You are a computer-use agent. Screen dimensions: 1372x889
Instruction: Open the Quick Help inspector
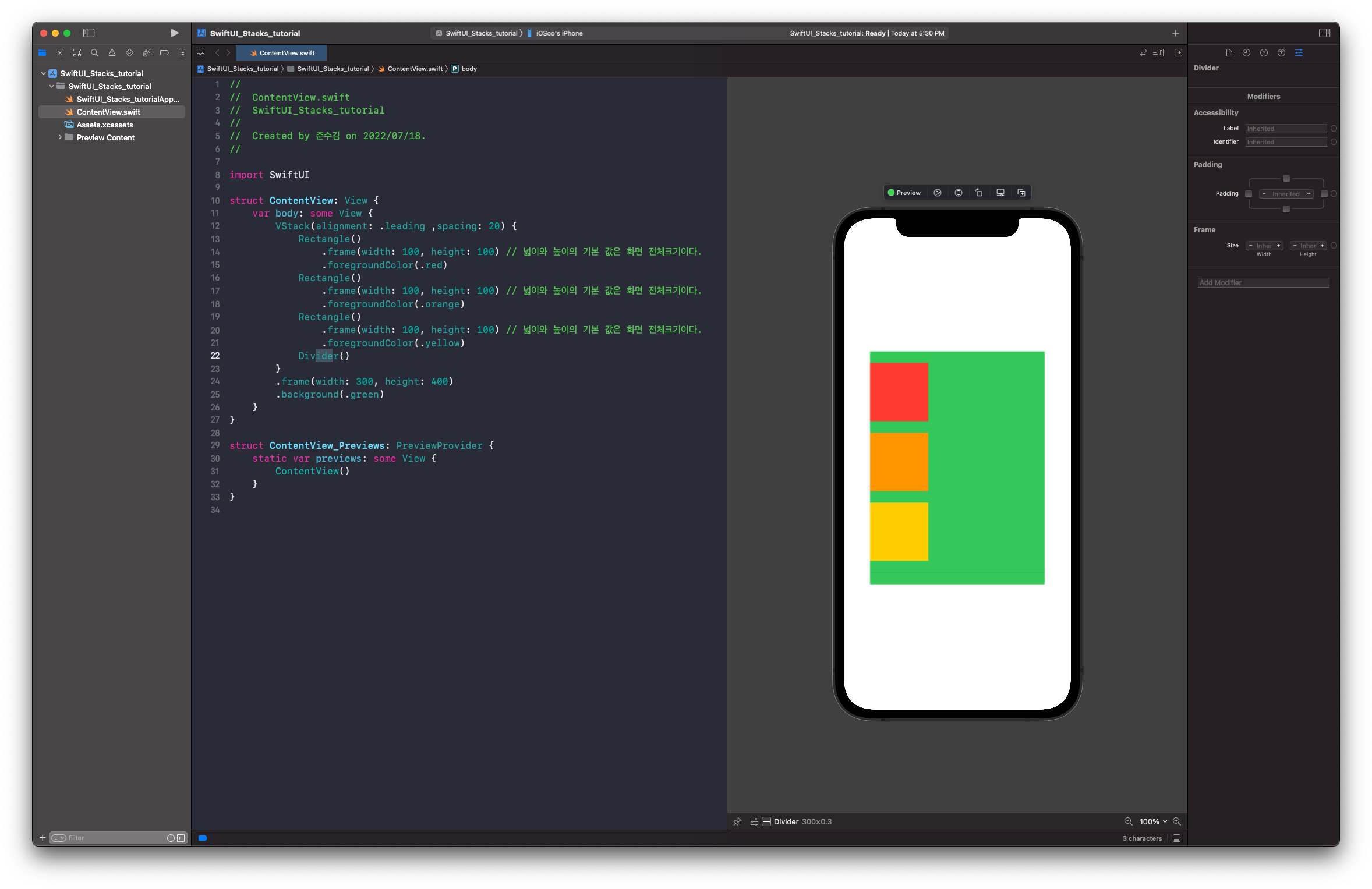(x=1264, y=53)
